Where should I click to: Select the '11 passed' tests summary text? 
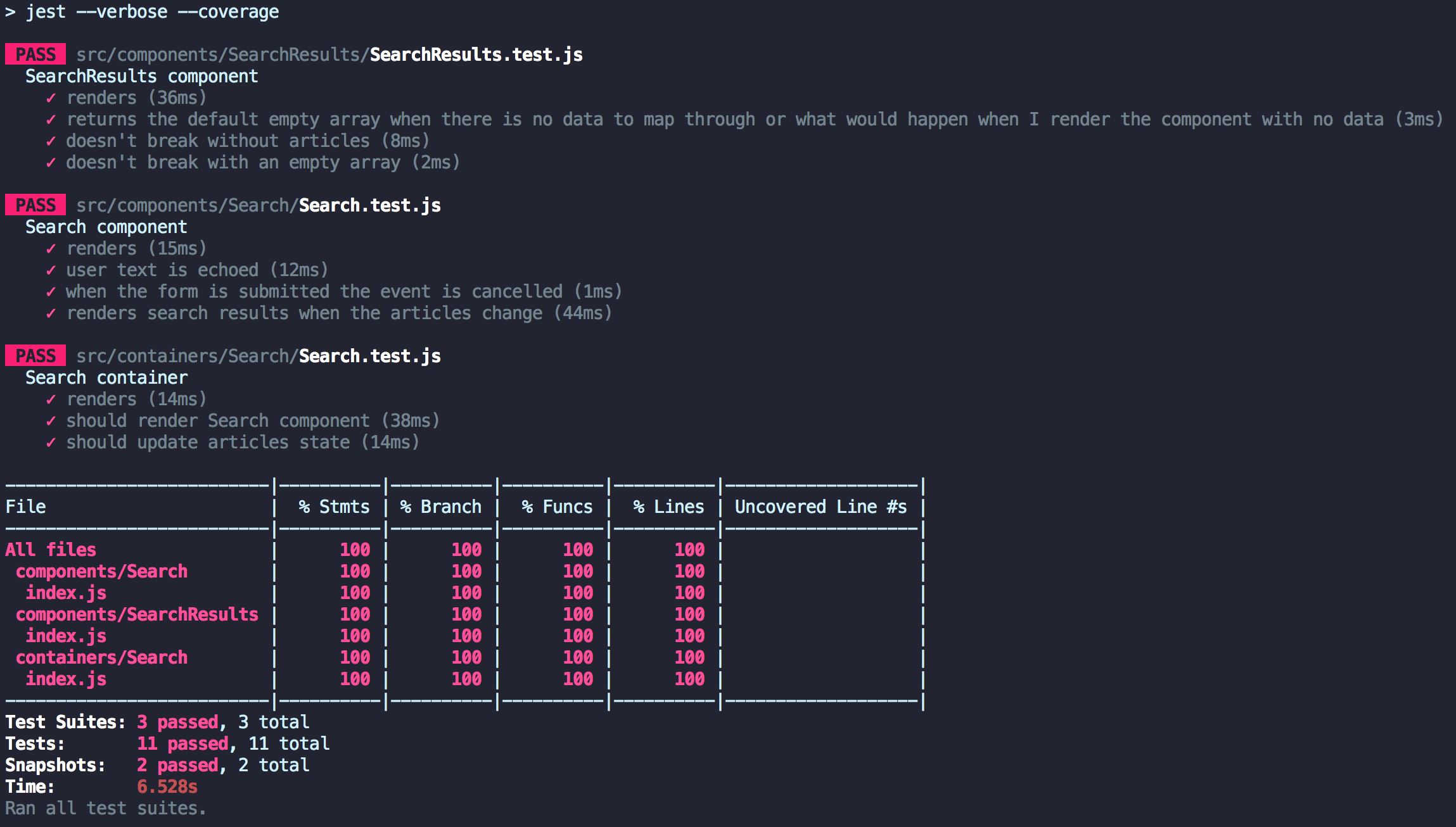point(182,743)
